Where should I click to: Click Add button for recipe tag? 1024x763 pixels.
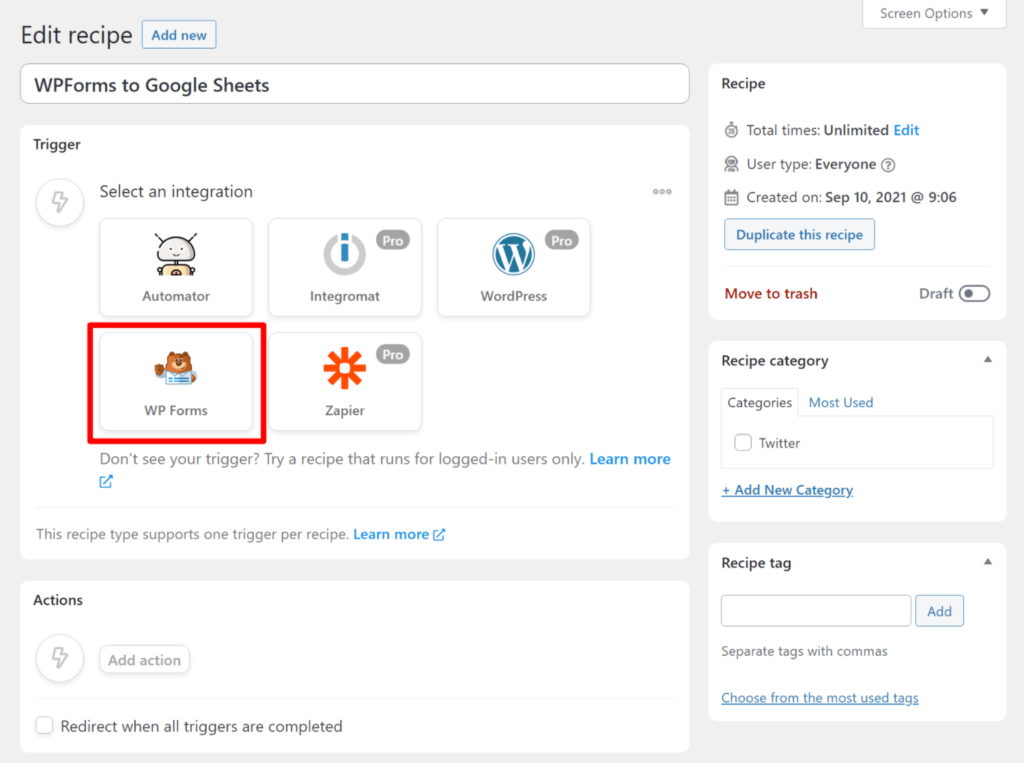coord(939,611)
